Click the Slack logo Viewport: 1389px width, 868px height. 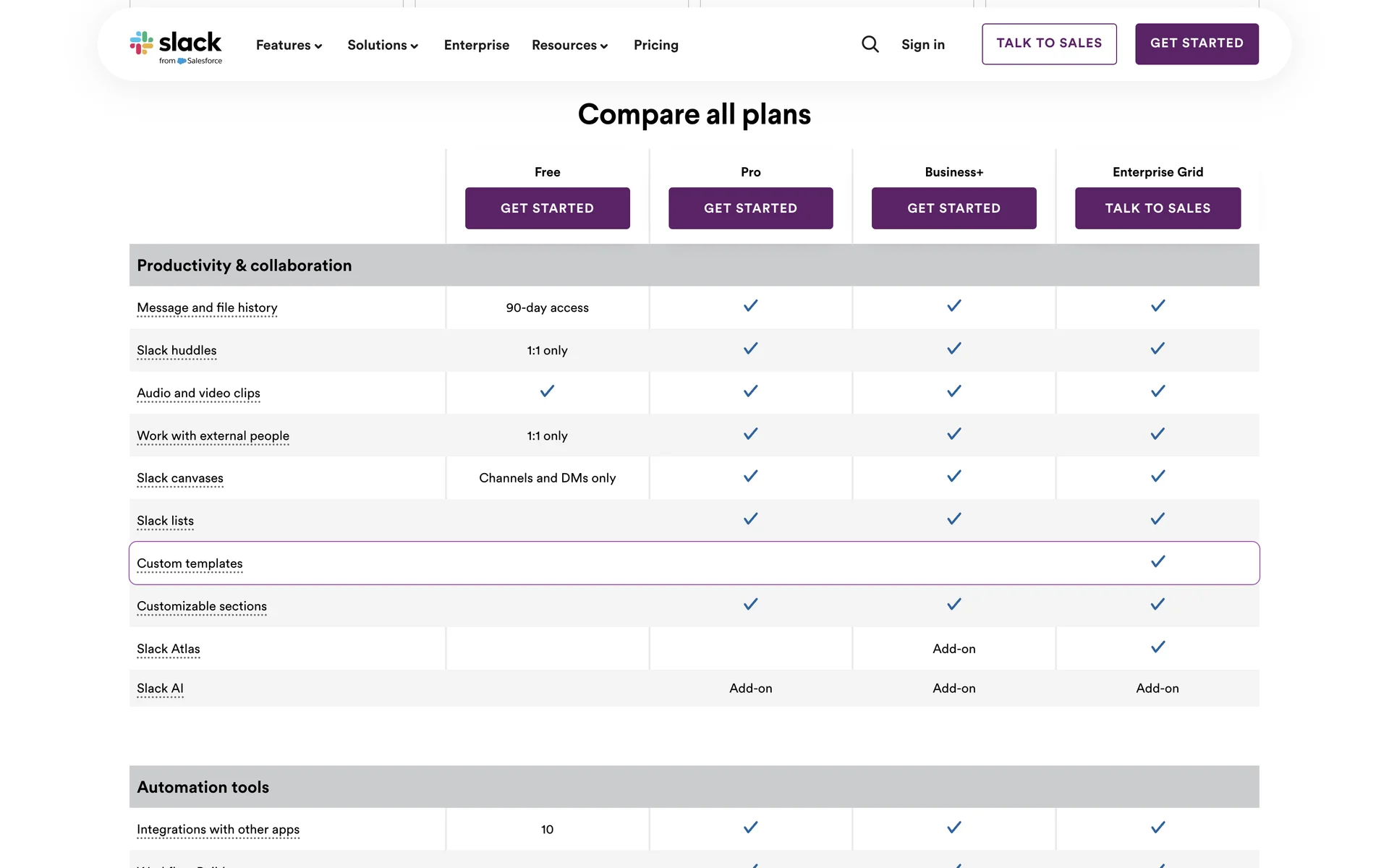(176, 46)
